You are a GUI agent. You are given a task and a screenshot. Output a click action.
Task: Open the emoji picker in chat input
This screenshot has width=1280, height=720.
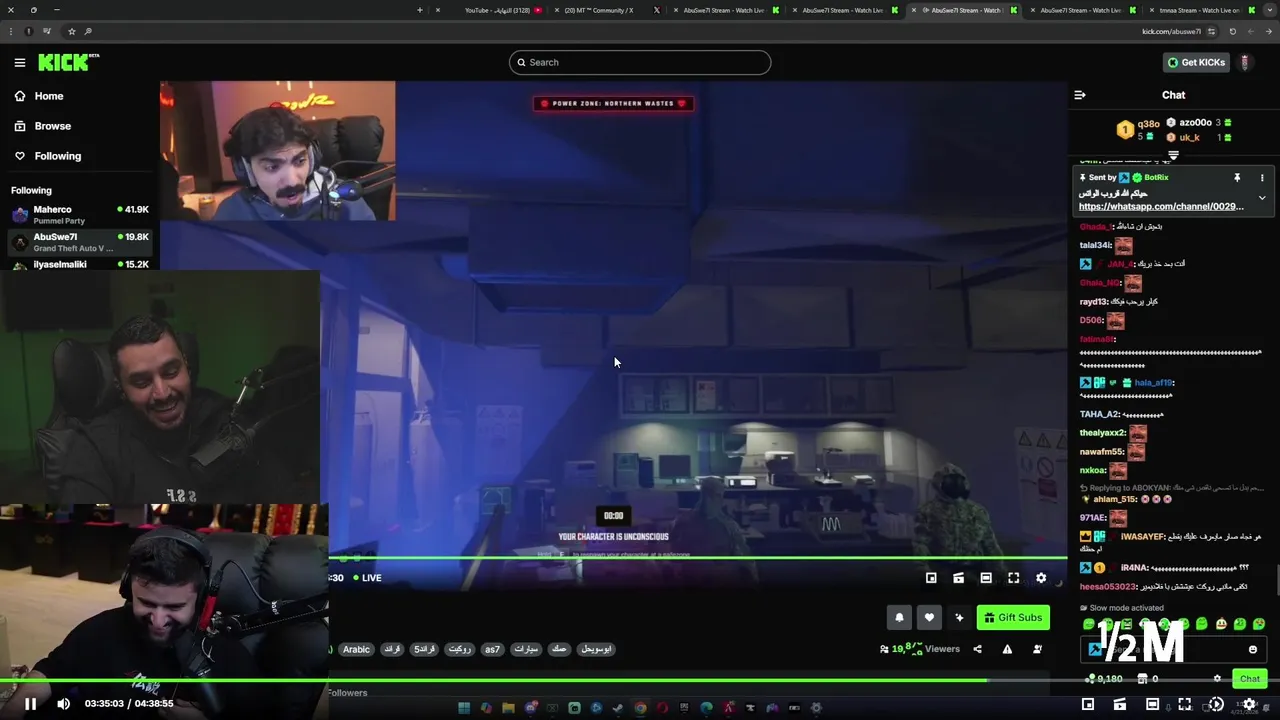pos(1252,649)
